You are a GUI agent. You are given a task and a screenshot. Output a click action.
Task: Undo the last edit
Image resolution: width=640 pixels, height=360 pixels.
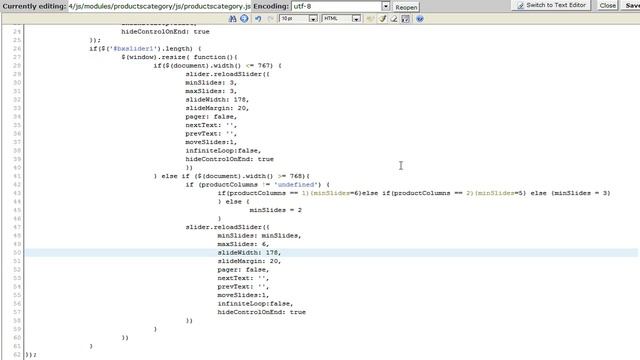pos(258,19)
